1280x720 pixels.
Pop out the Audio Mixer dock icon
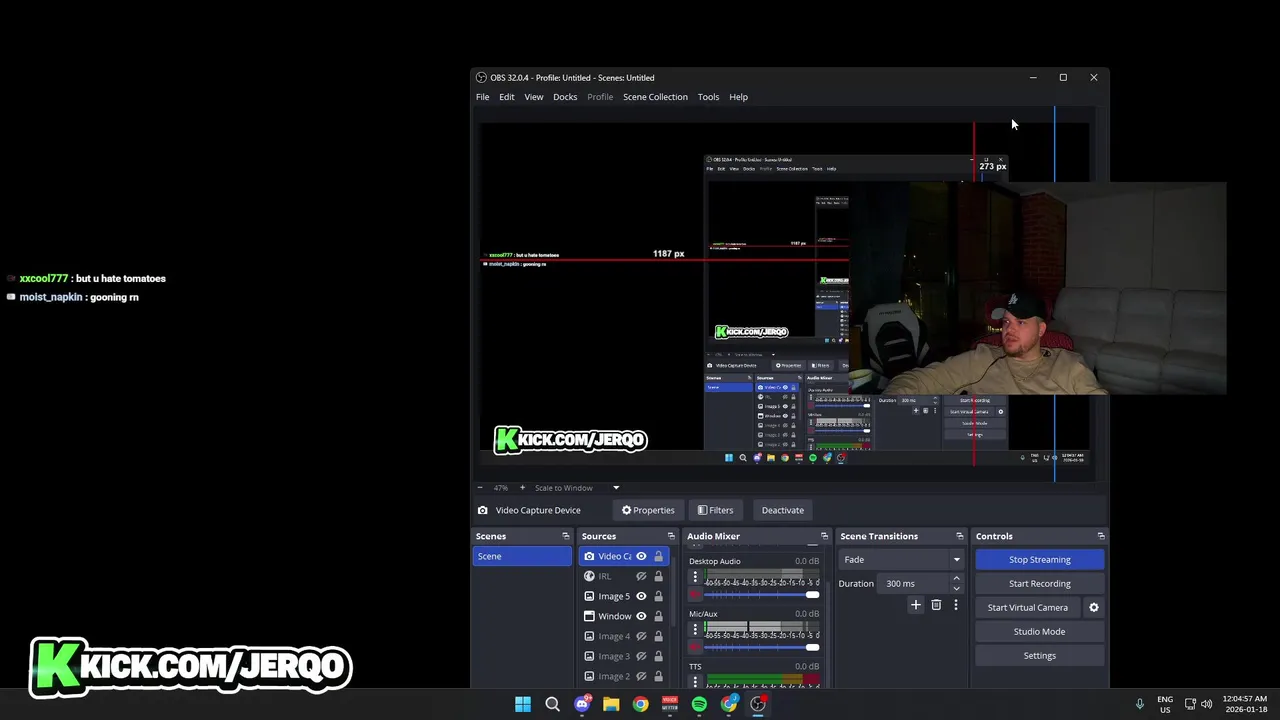[x=824, y=536]
